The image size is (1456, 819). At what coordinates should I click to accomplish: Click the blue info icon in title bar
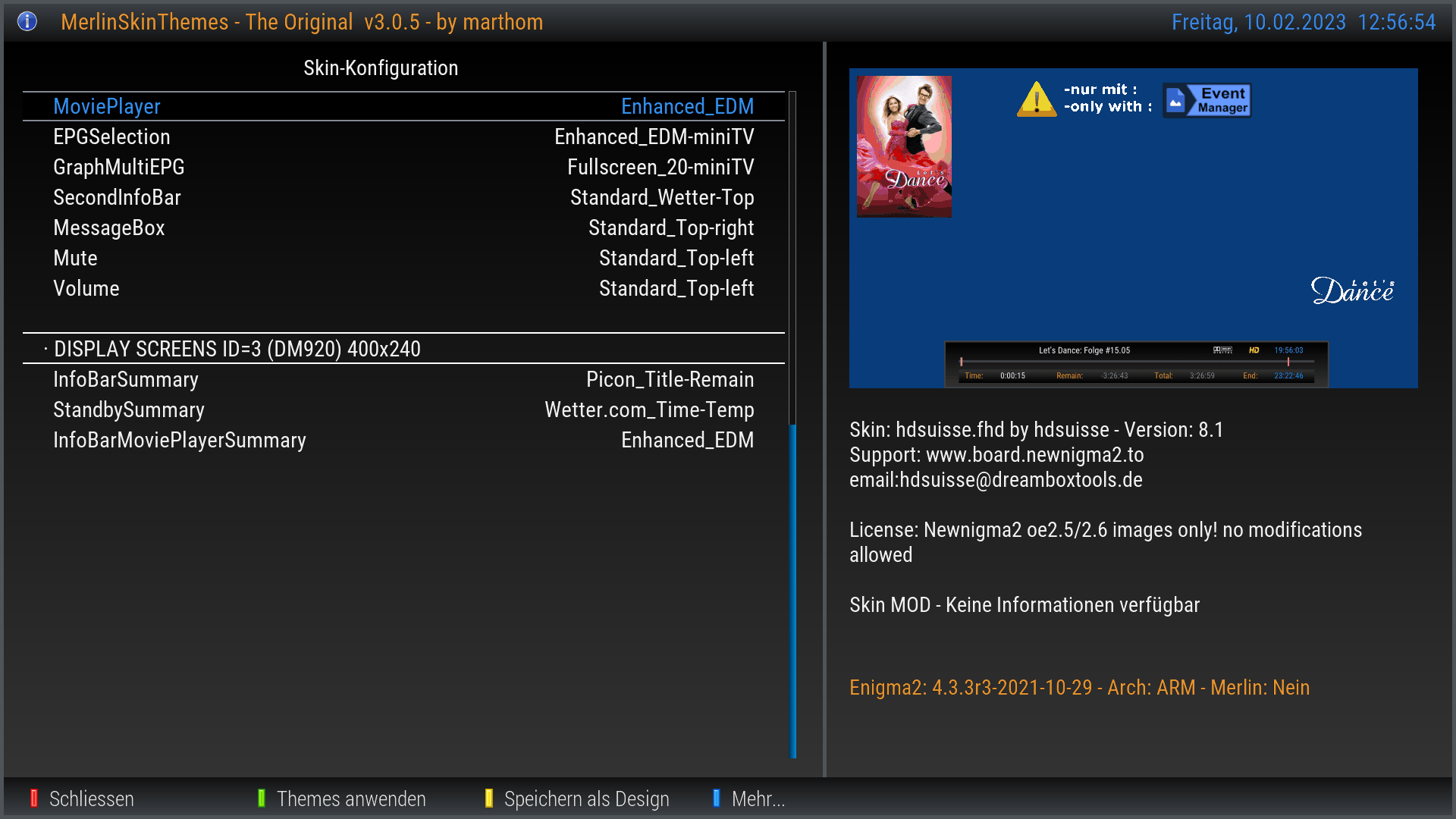click(x=27, y=21)
